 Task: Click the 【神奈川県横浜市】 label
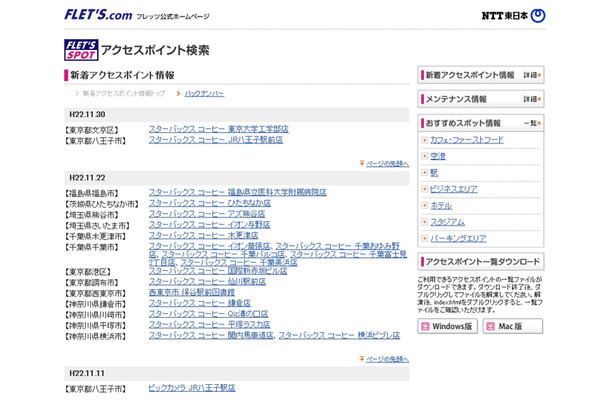pyautogui.click(x=96, y=337)
